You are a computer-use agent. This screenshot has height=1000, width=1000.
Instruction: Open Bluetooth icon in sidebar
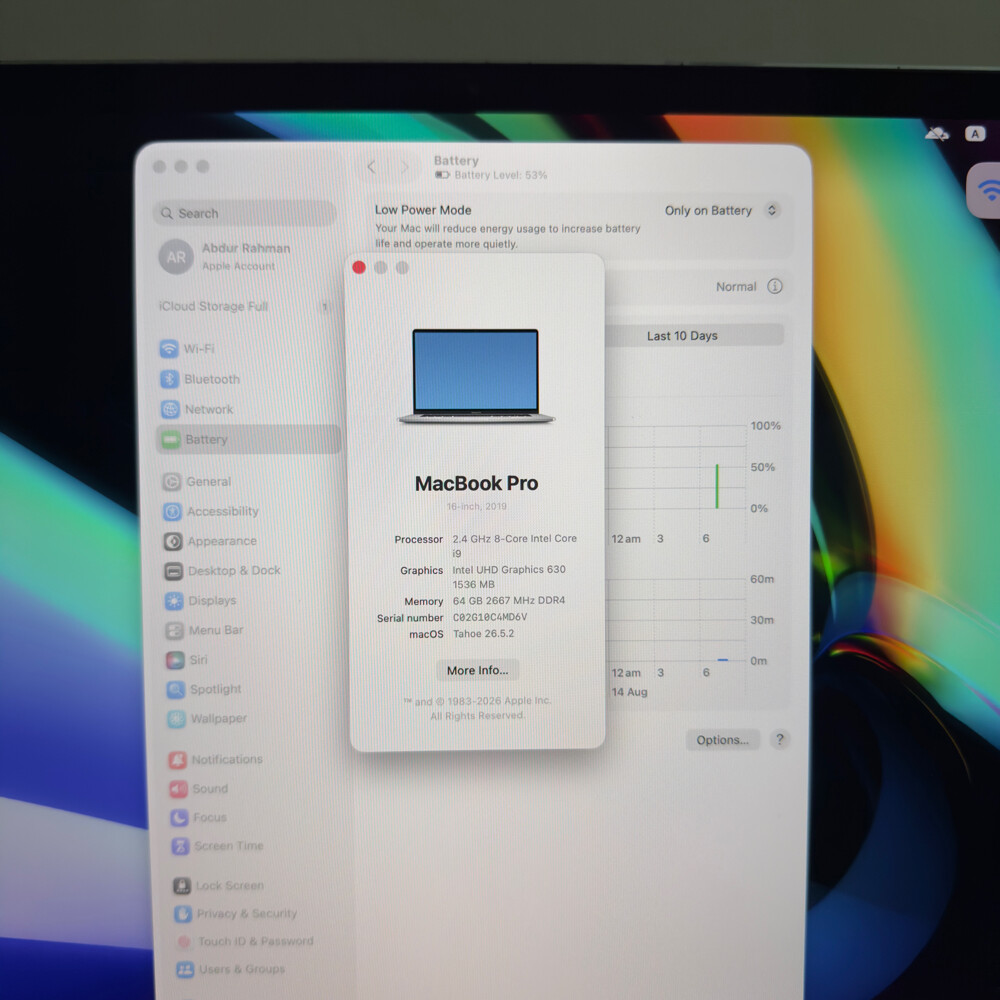click(170, 379)
